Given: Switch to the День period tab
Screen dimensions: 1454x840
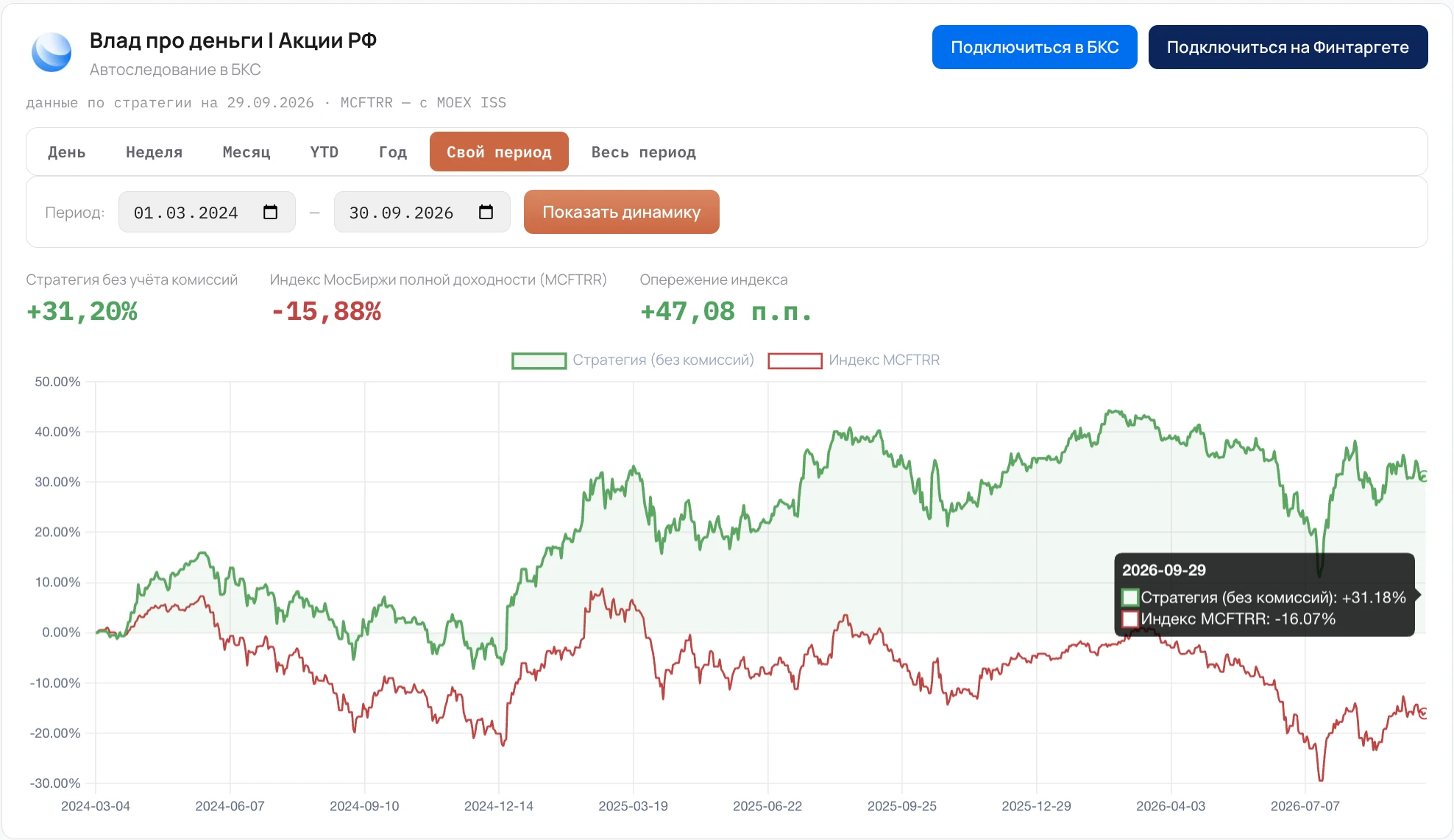Looking at the screenshot, I should (67, 152).
